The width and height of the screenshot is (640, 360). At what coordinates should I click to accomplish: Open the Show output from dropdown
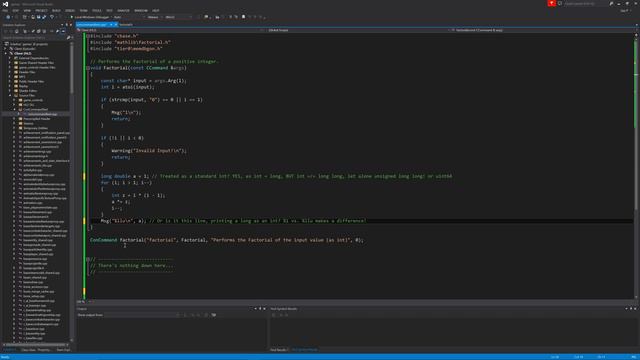coord(140,315)
